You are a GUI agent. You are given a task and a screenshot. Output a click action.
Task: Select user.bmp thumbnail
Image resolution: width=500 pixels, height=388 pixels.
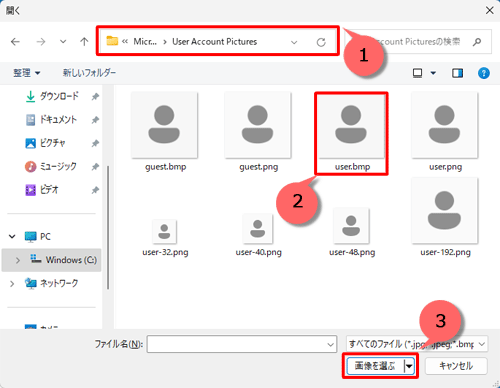(x=351, y=125)
